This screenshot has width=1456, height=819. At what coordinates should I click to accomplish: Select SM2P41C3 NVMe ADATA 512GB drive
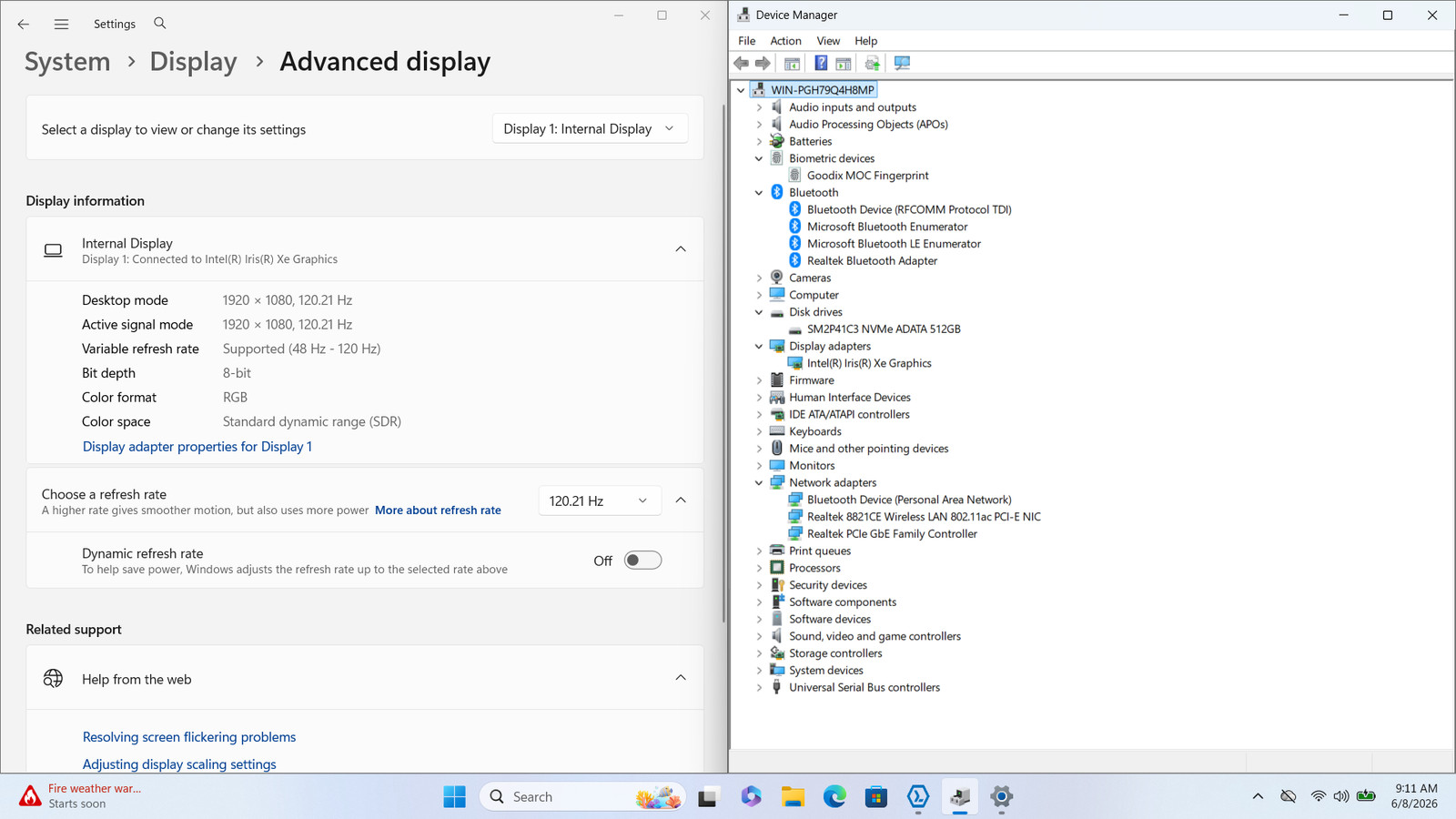(884, 329)
